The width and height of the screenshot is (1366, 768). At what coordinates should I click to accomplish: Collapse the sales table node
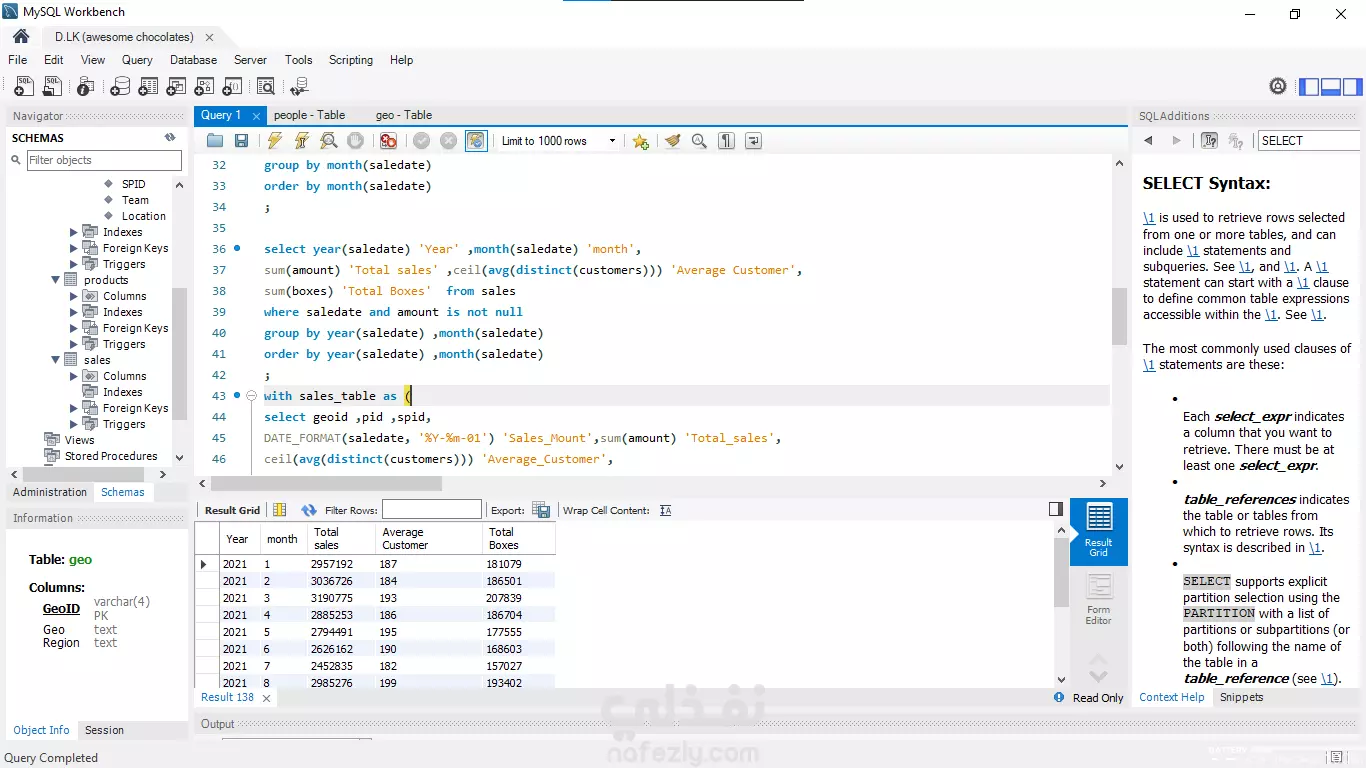click(x=56, y=360)
